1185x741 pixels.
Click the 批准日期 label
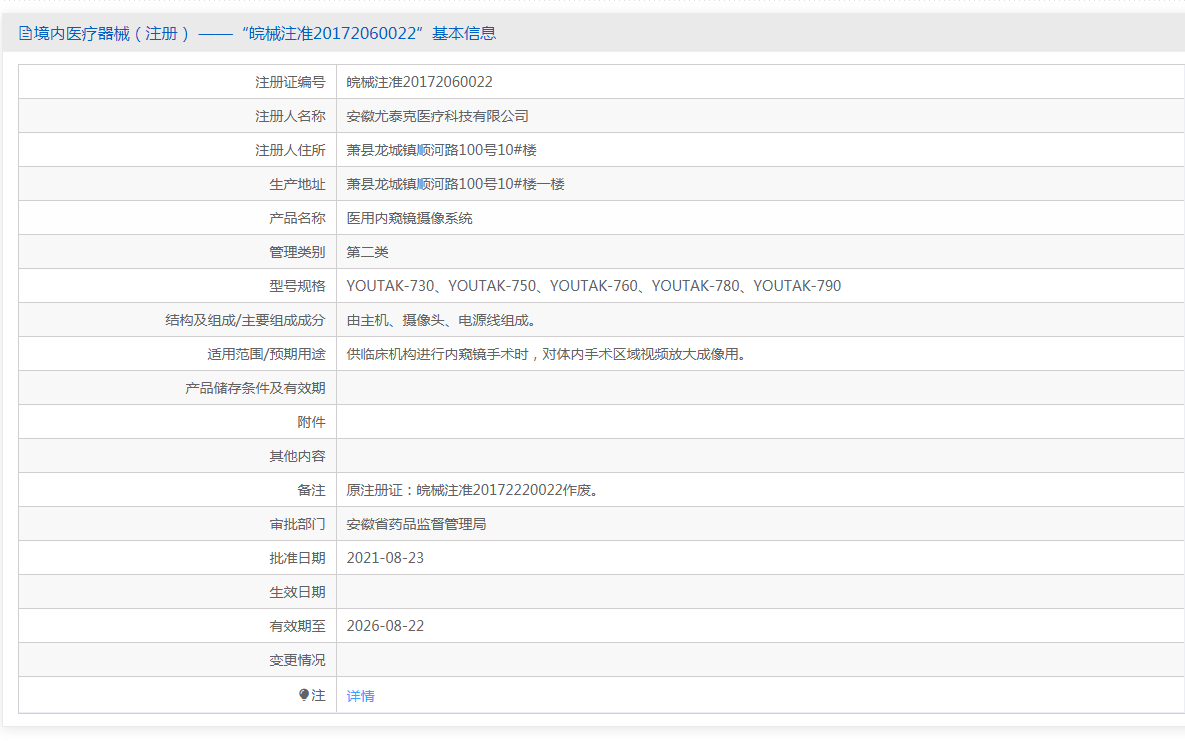[x=297, y=558]
